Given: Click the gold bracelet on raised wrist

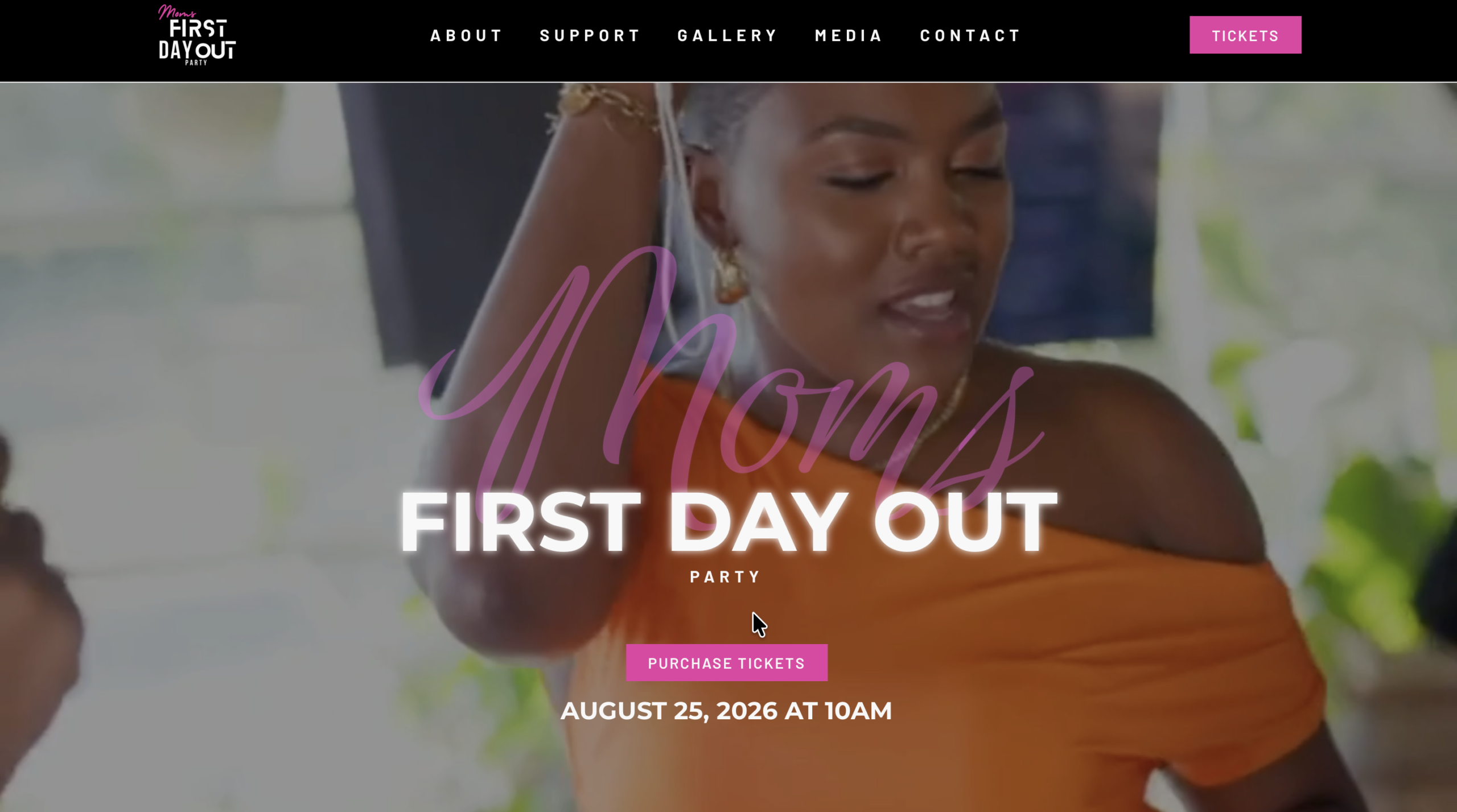Looking at the screenshot, I should click(603, 105).
